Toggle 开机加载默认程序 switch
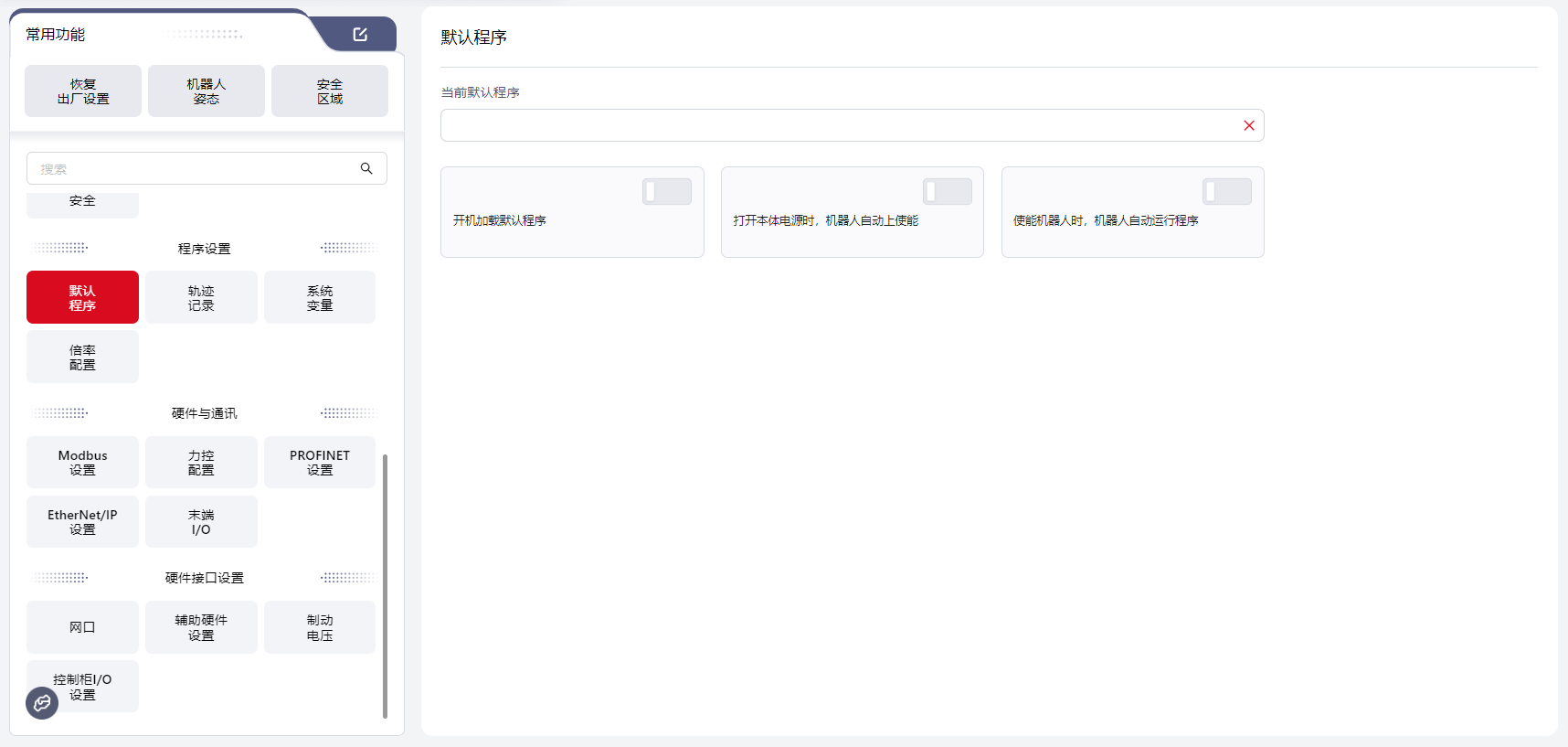 click(666, 191)
